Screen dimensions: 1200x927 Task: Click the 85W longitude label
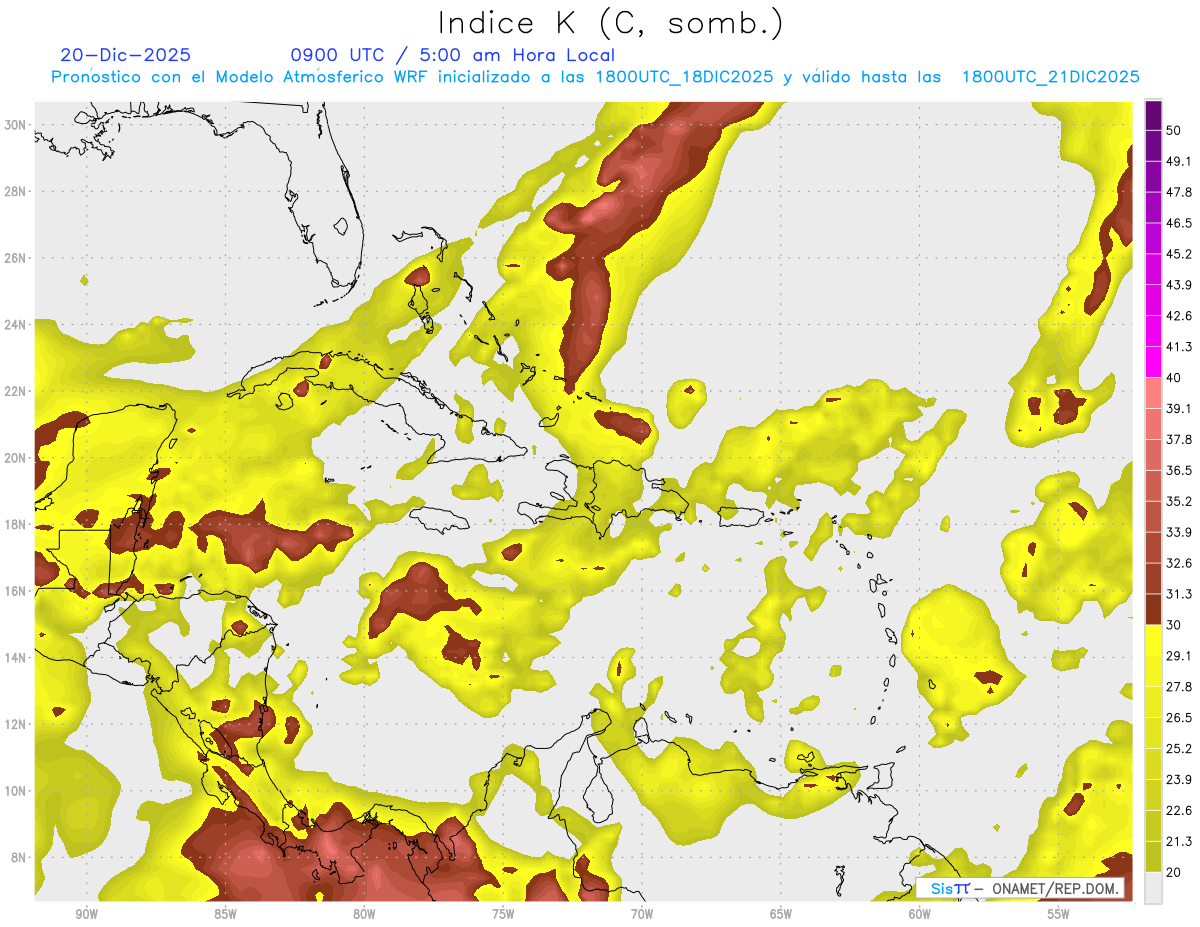225,914
